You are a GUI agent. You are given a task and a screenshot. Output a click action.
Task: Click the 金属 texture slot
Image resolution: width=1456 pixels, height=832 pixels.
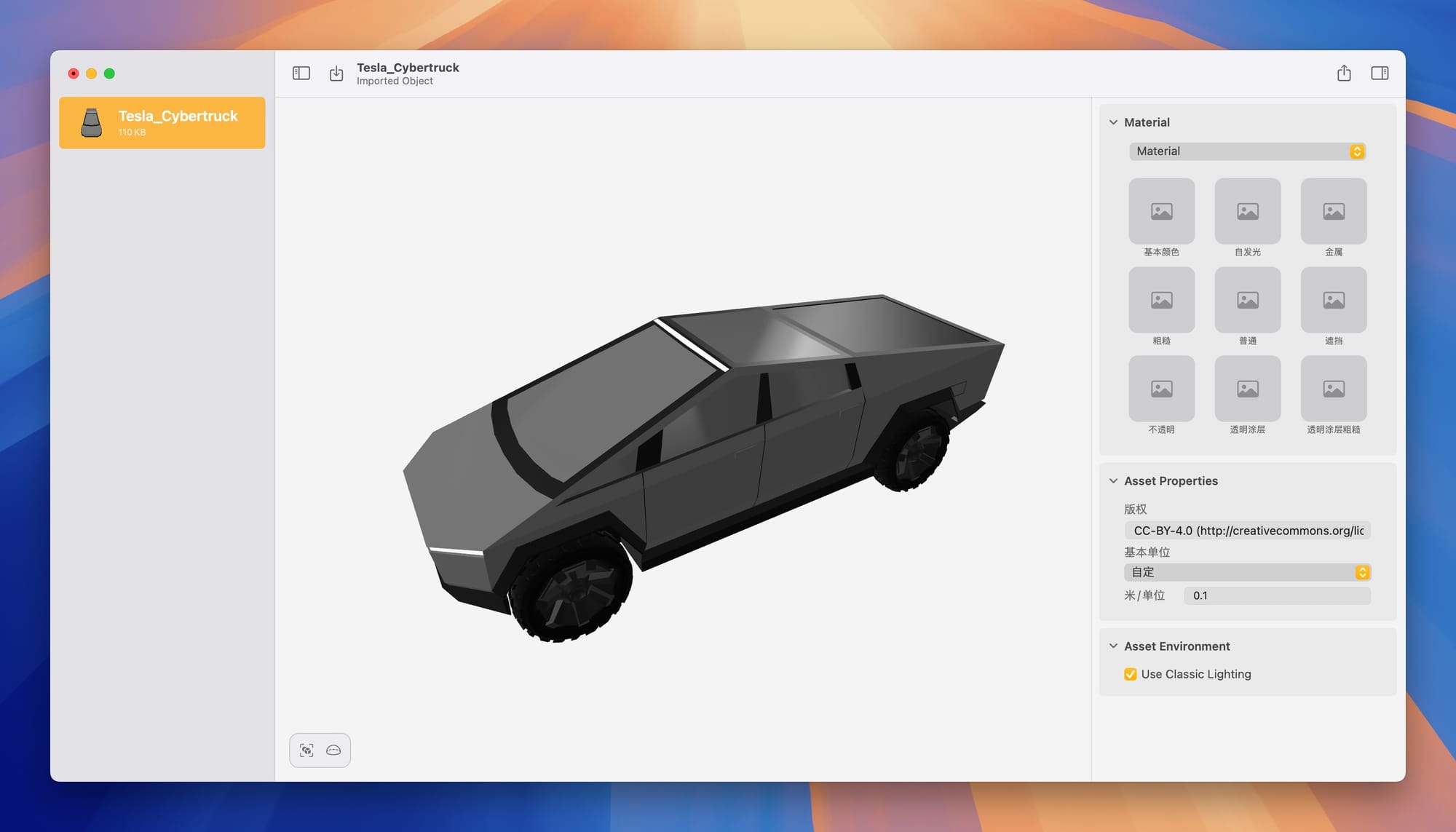point(1333,211)
